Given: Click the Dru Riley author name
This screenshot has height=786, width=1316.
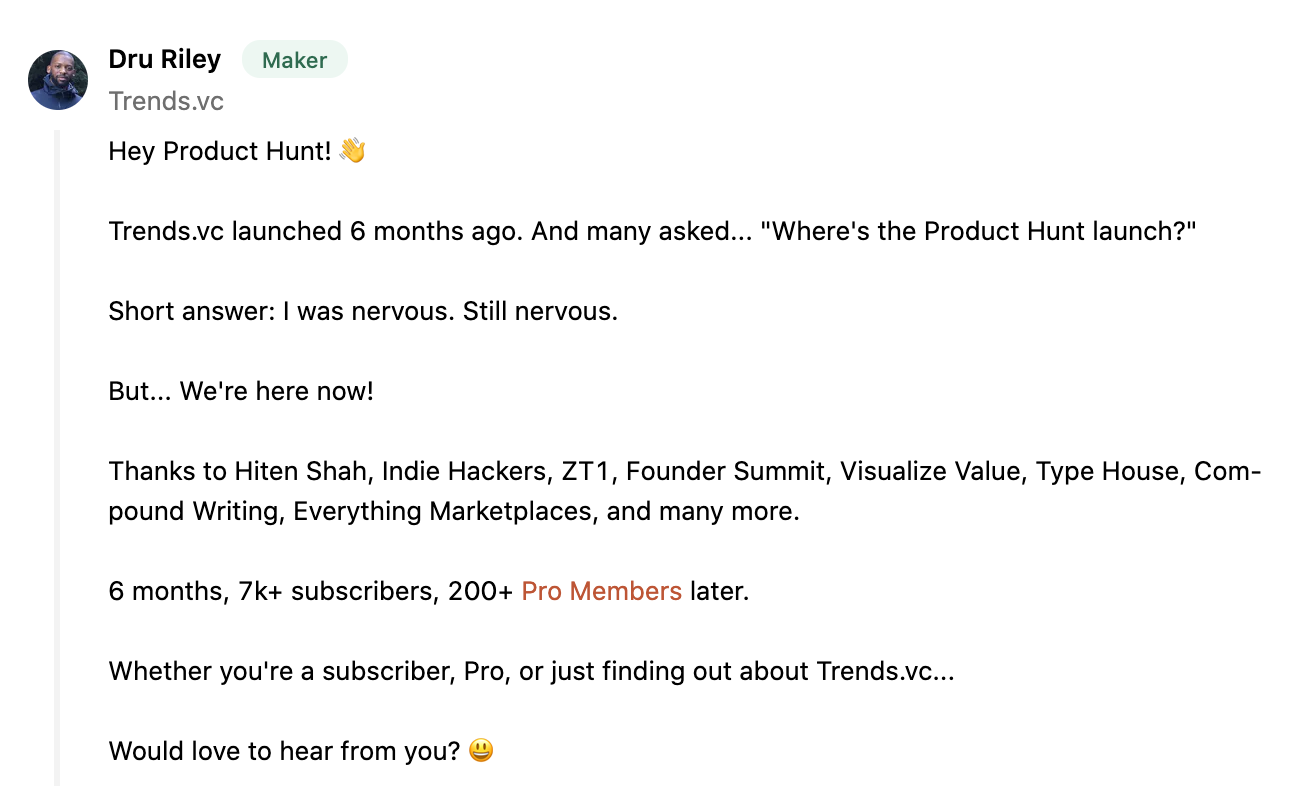Looking at the screenshot, I should point(165,60).
